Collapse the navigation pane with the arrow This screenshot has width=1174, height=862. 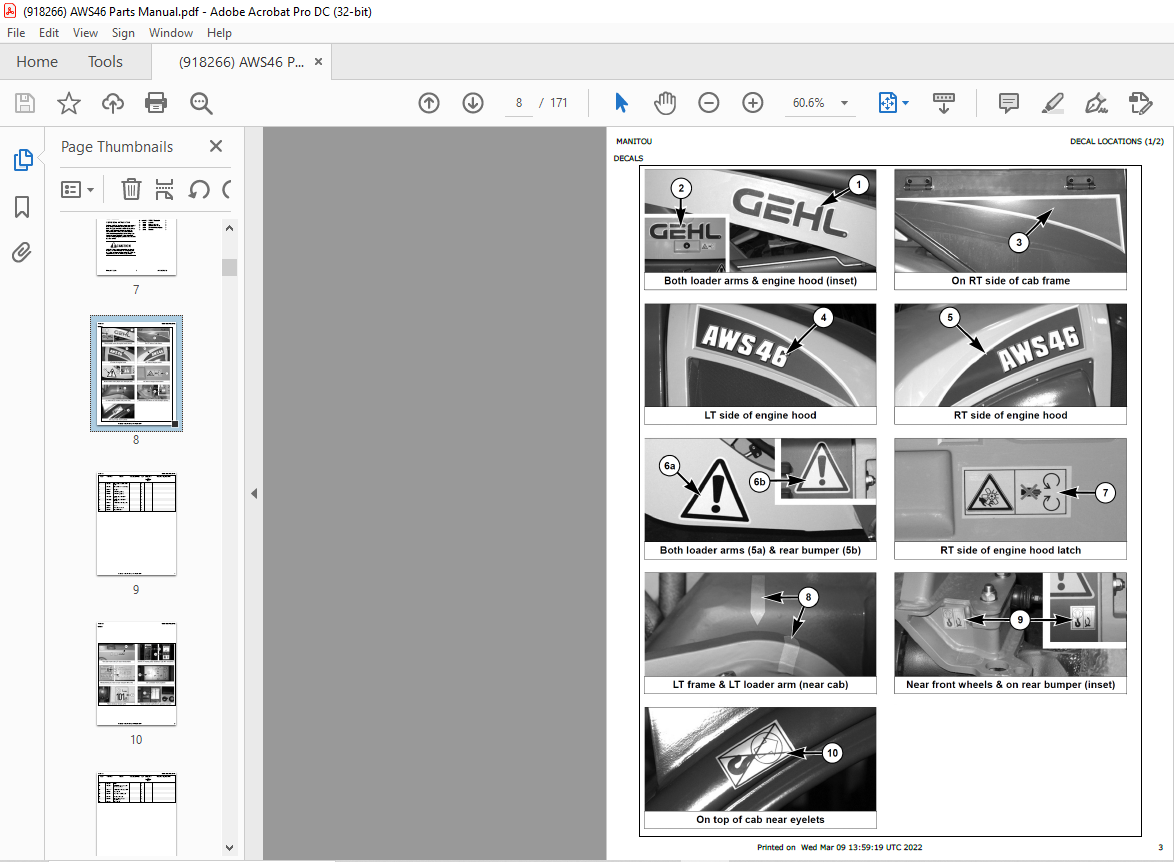(x=254, y=494)
